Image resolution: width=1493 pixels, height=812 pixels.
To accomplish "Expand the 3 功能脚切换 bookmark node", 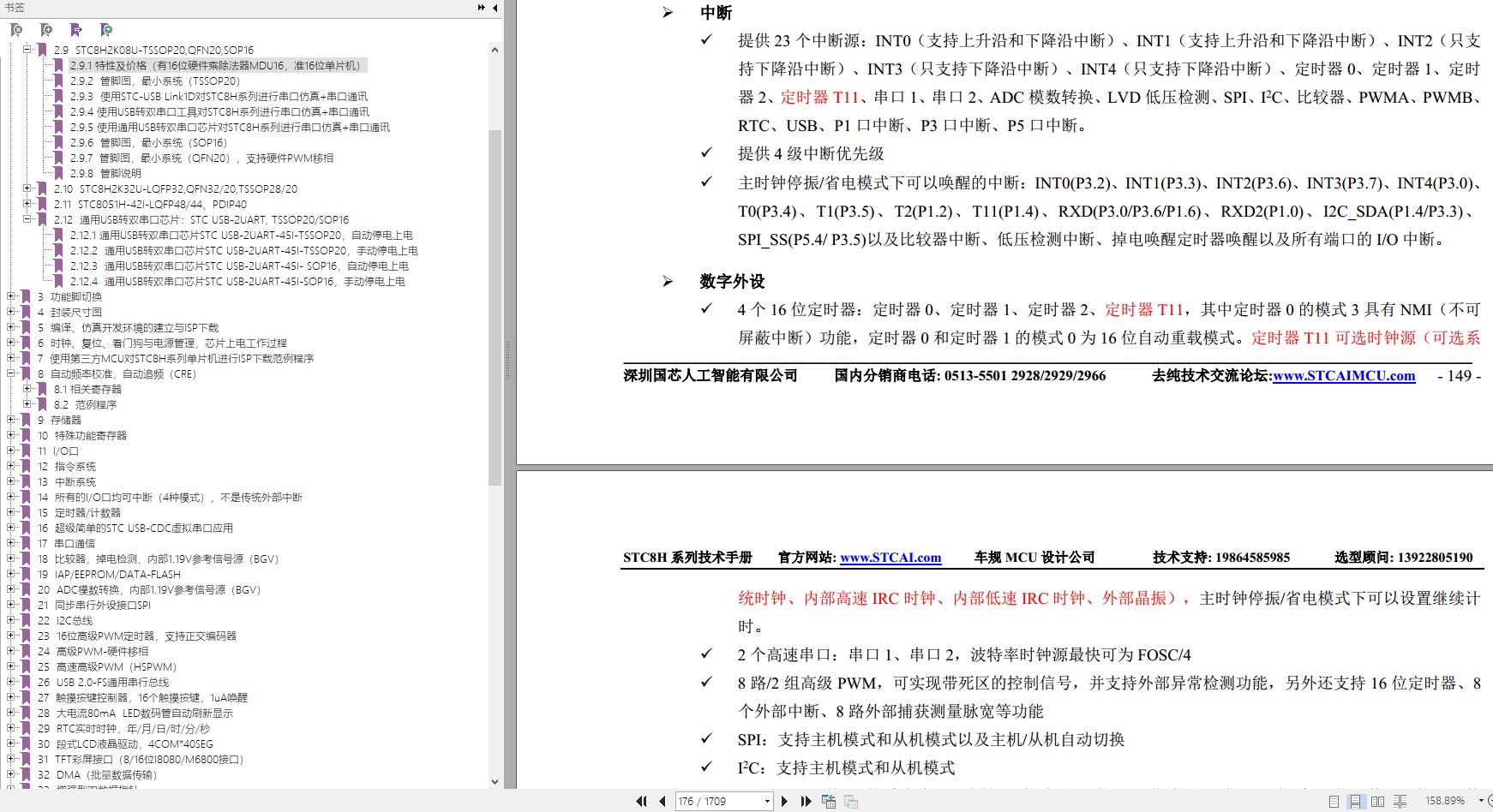I will click(x=11, y=296).
